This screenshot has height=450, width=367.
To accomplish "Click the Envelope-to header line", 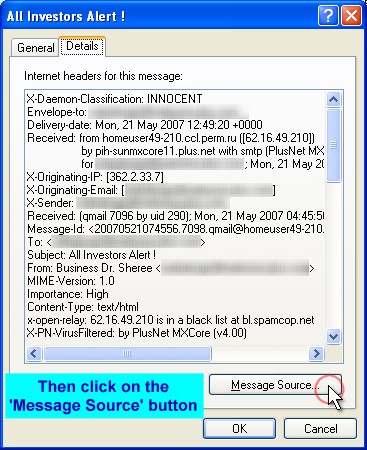I will tap(138, 112).
